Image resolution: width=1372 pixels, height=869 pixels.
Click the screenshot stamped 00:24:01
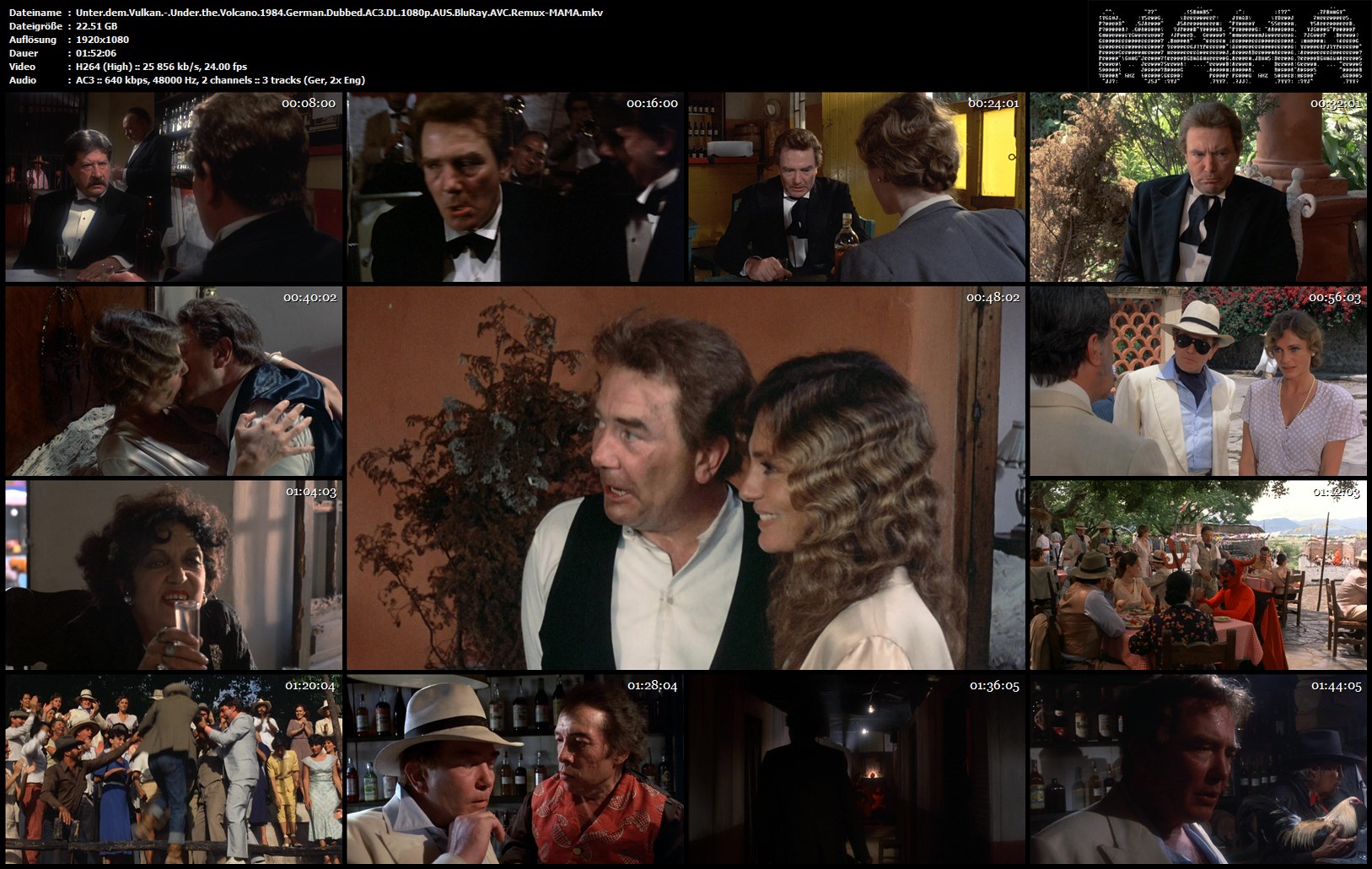[x=857, y=187]
